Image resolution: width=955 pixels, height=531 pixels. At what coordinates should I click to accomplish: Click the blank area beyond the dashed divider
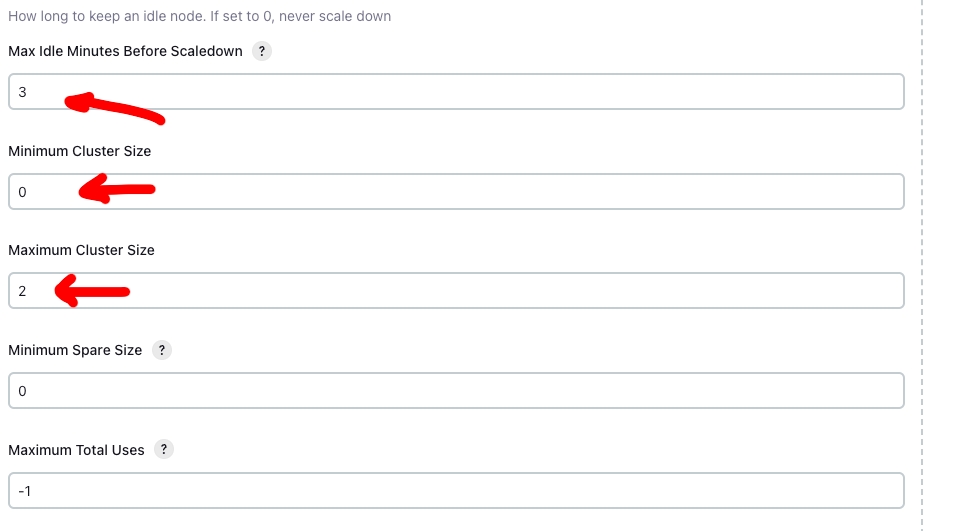940,265
